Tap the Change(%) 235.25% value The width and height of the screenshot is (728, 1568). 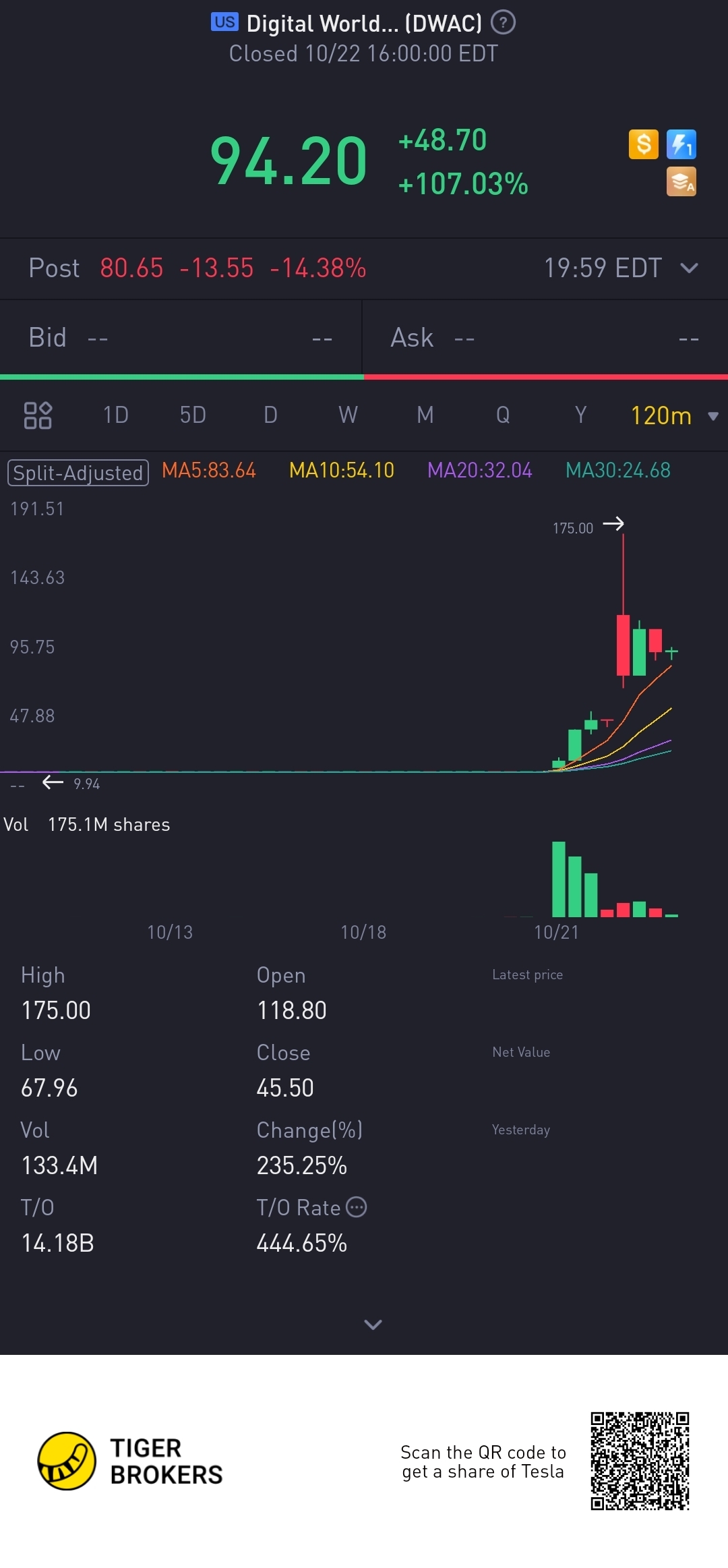click(302, 1165)
